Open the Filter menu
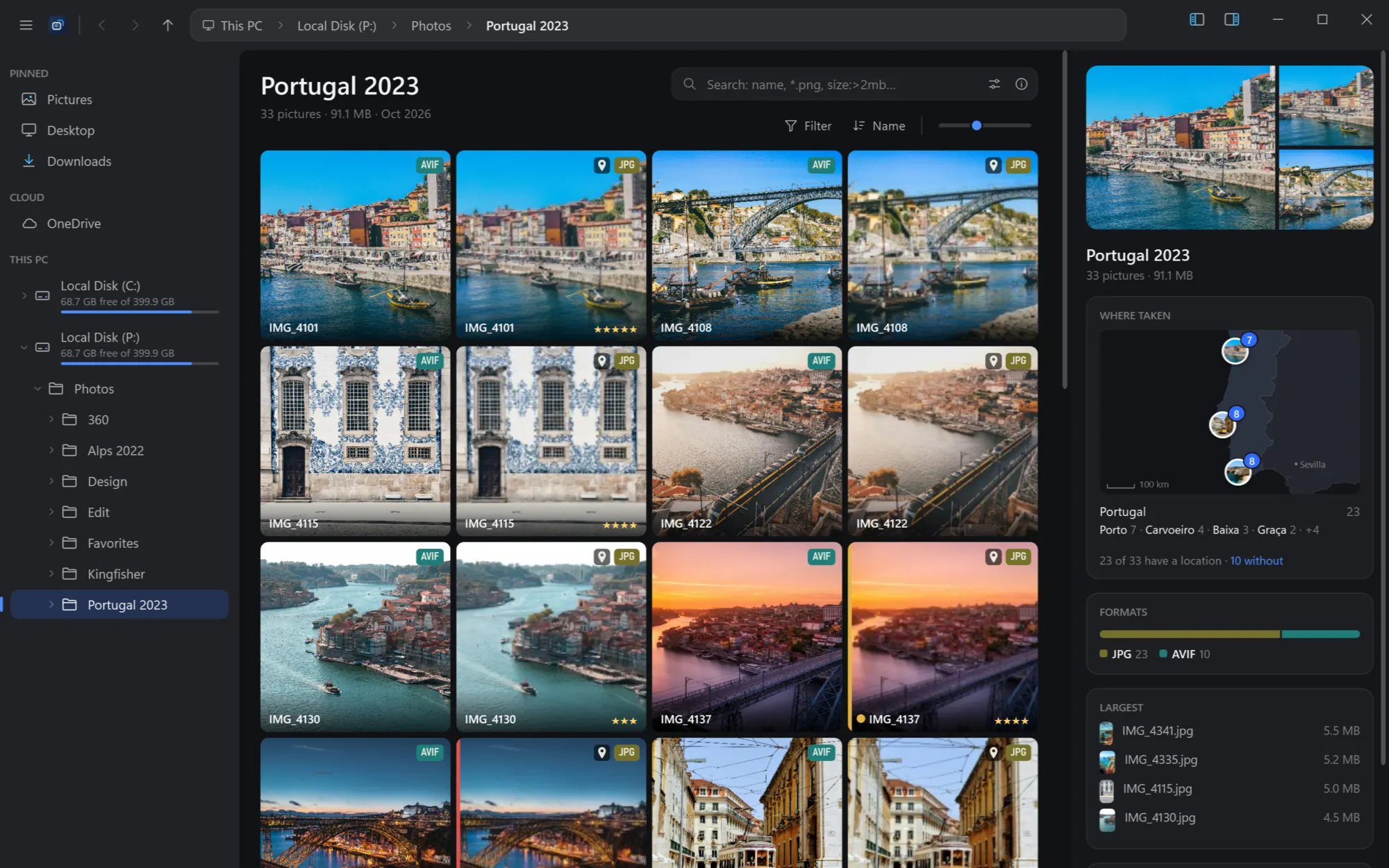This screenshot has width=1389, height=868. (808, 126)
